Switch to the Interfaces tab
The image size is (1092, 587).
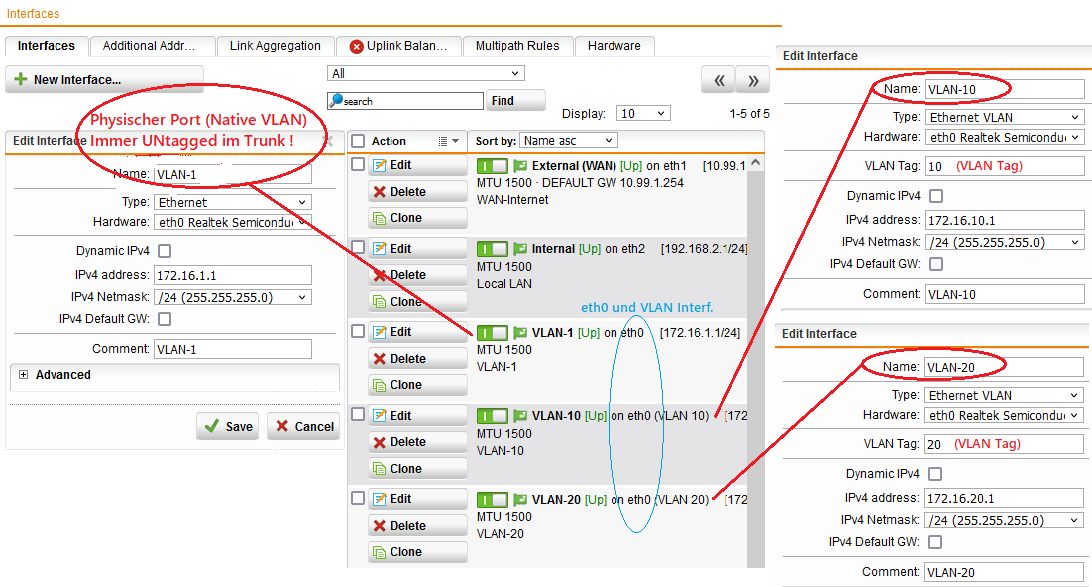point(46,46)
